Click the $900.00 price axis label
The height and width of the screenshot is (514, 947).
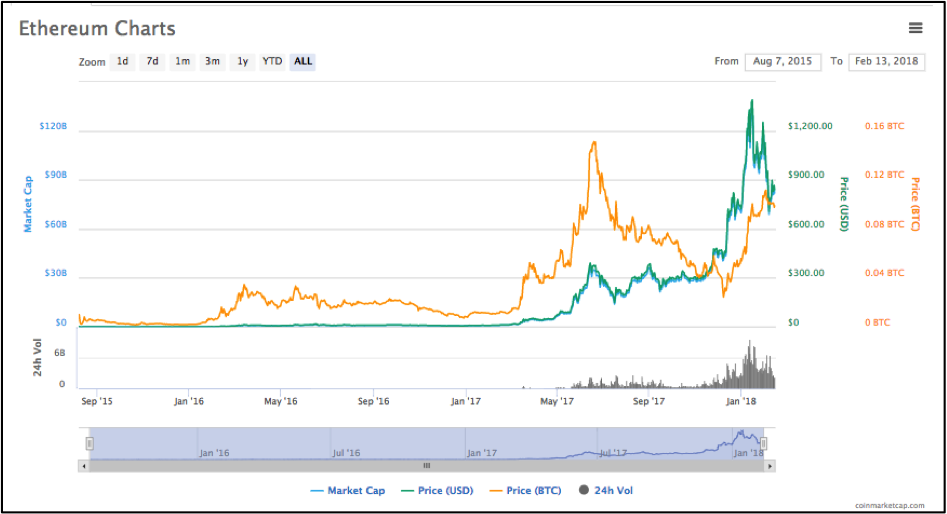coord(806,175)
